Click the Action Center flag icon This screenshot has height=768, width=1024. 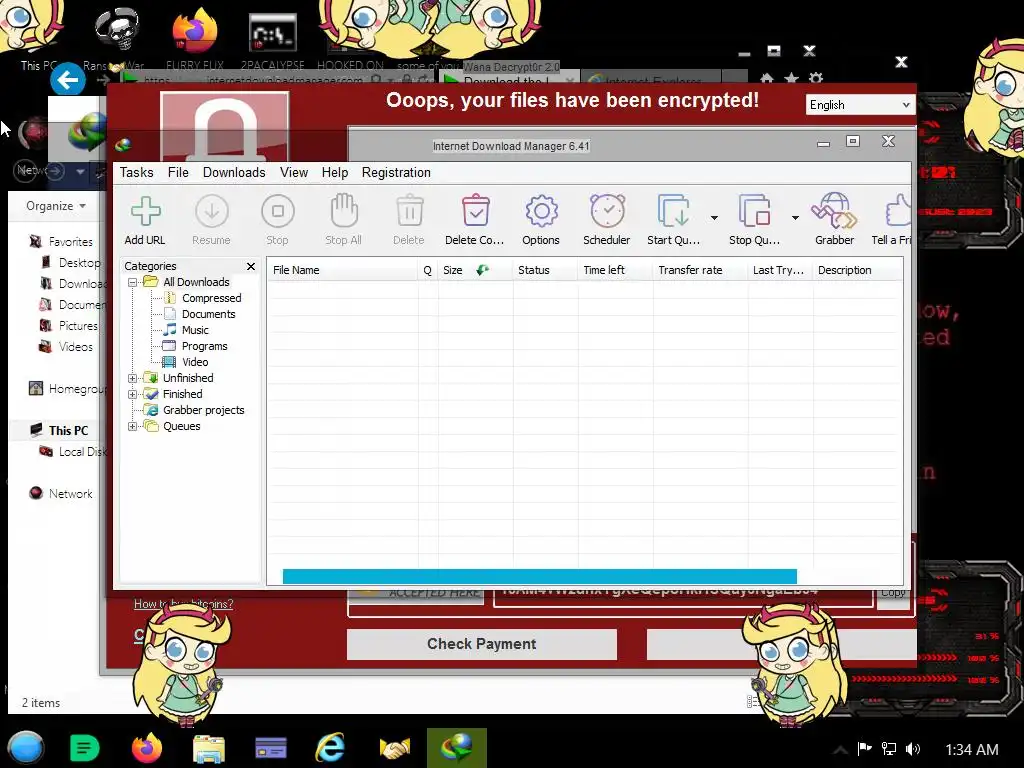(864, 749)
